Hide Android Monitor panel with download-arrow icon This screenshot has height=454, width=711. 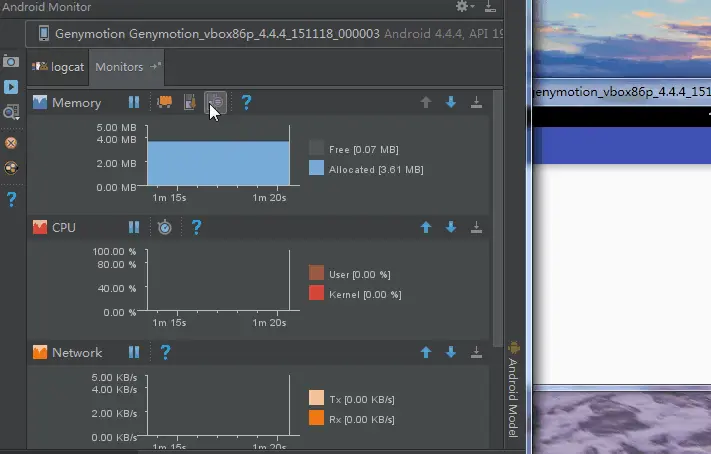pos(490,6)
